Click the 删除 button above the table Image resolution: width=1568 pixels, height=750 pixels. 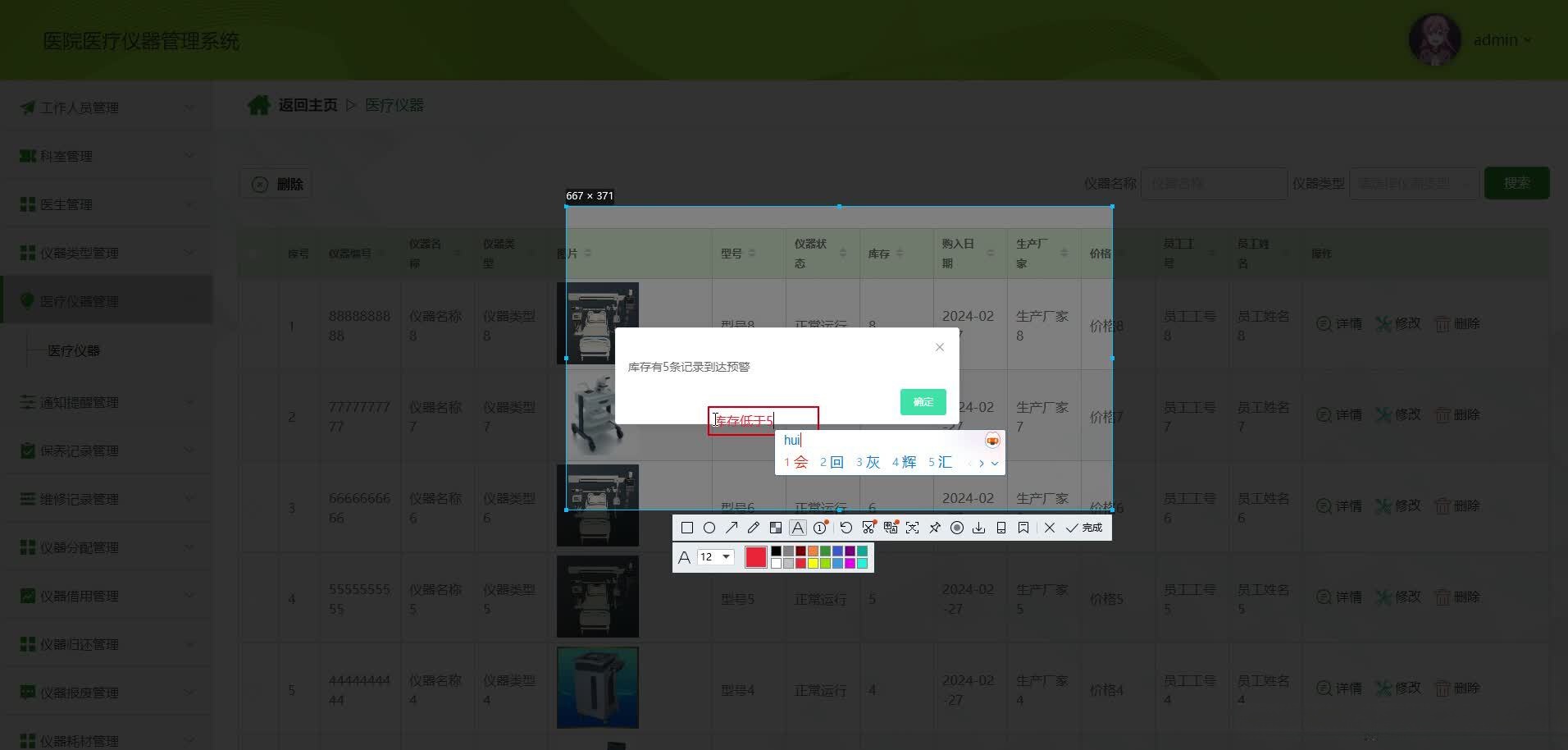tap(276, 185)
